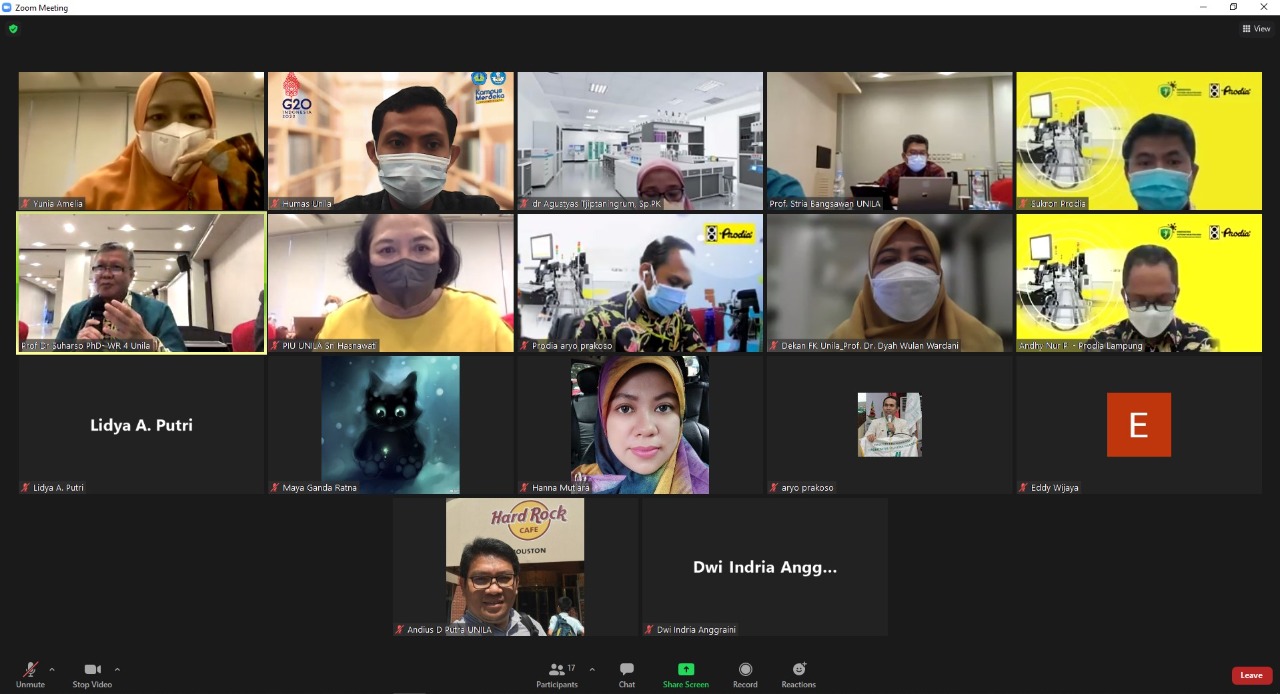Expand audio options arrow beside Unmute
This screenshot has width=1280, height=694.
[52, 670]
